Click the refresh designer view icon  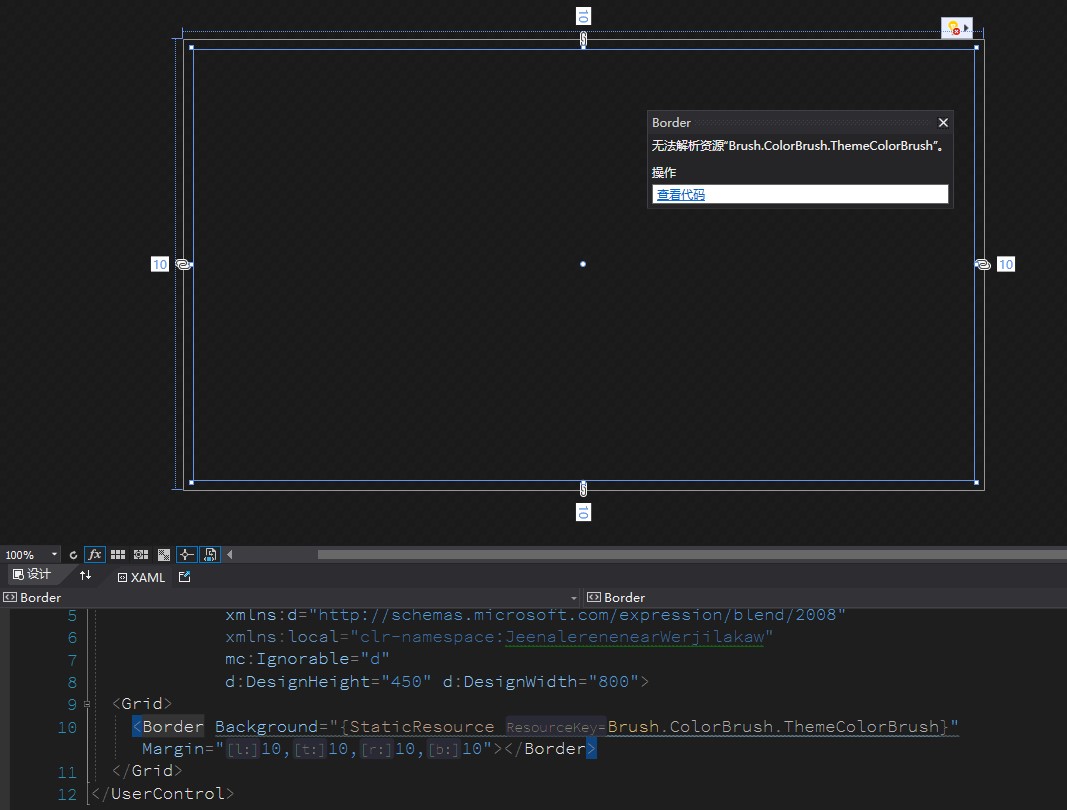click(73, 555)
